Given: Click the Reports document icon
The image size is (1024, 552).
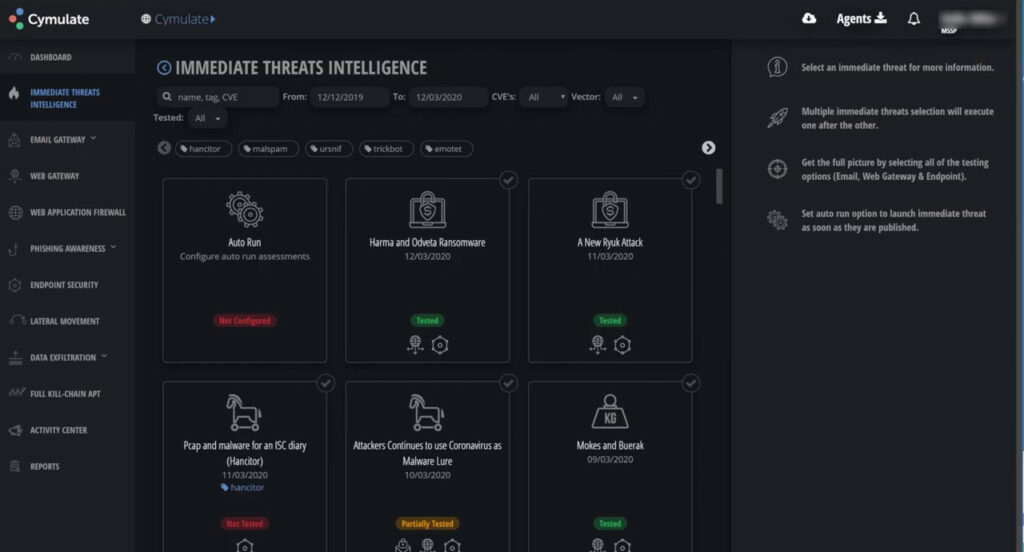Looking at the screenshot, I should [x=14, y=466].
